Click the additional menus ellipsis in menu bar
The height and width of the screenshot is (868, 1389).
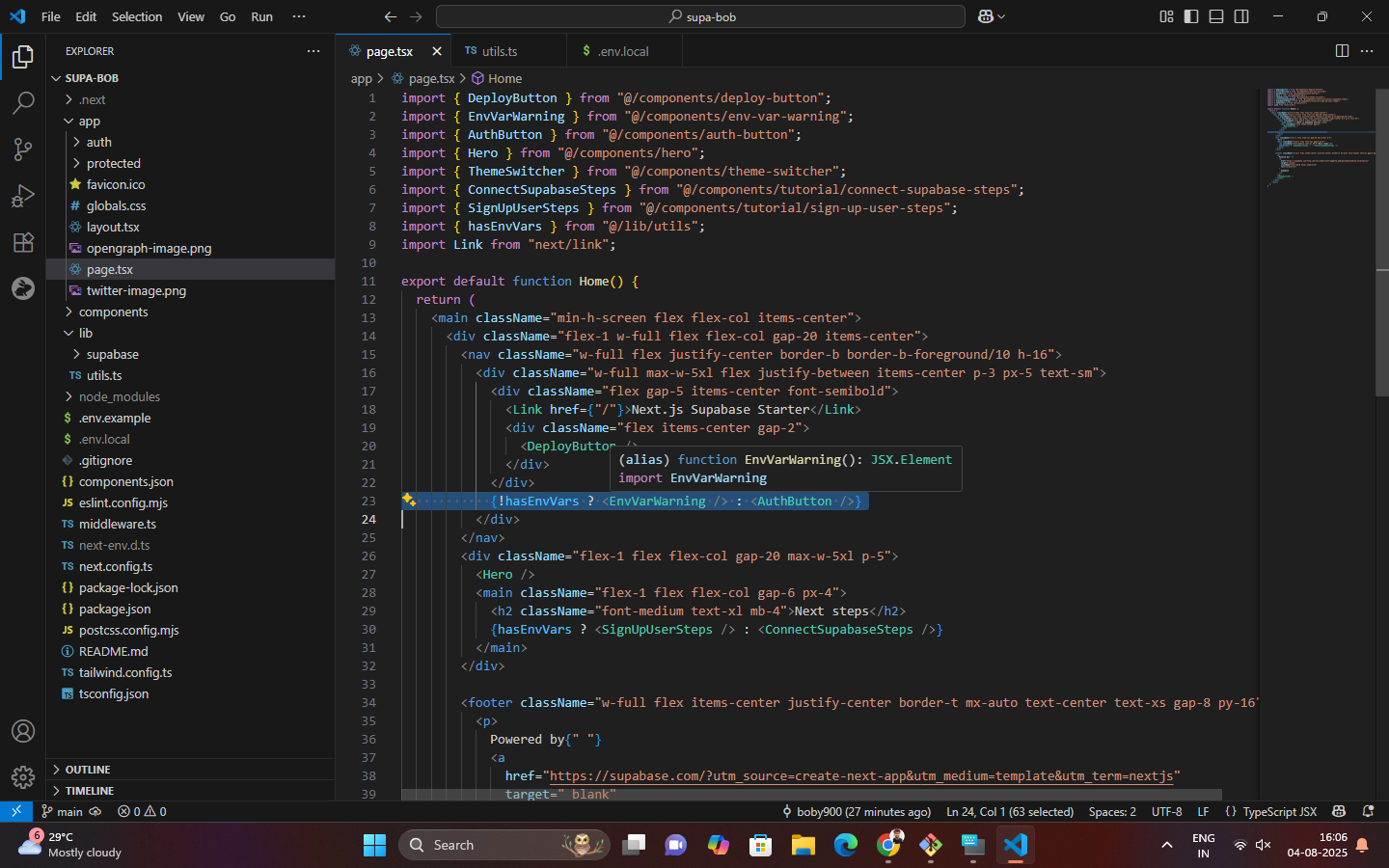pyautogui.click(x=299, y=16)
